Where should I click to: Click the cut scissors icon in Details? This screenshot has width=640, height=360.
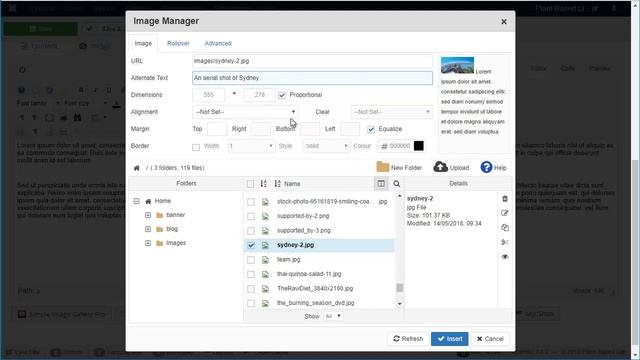click(505, 242)
